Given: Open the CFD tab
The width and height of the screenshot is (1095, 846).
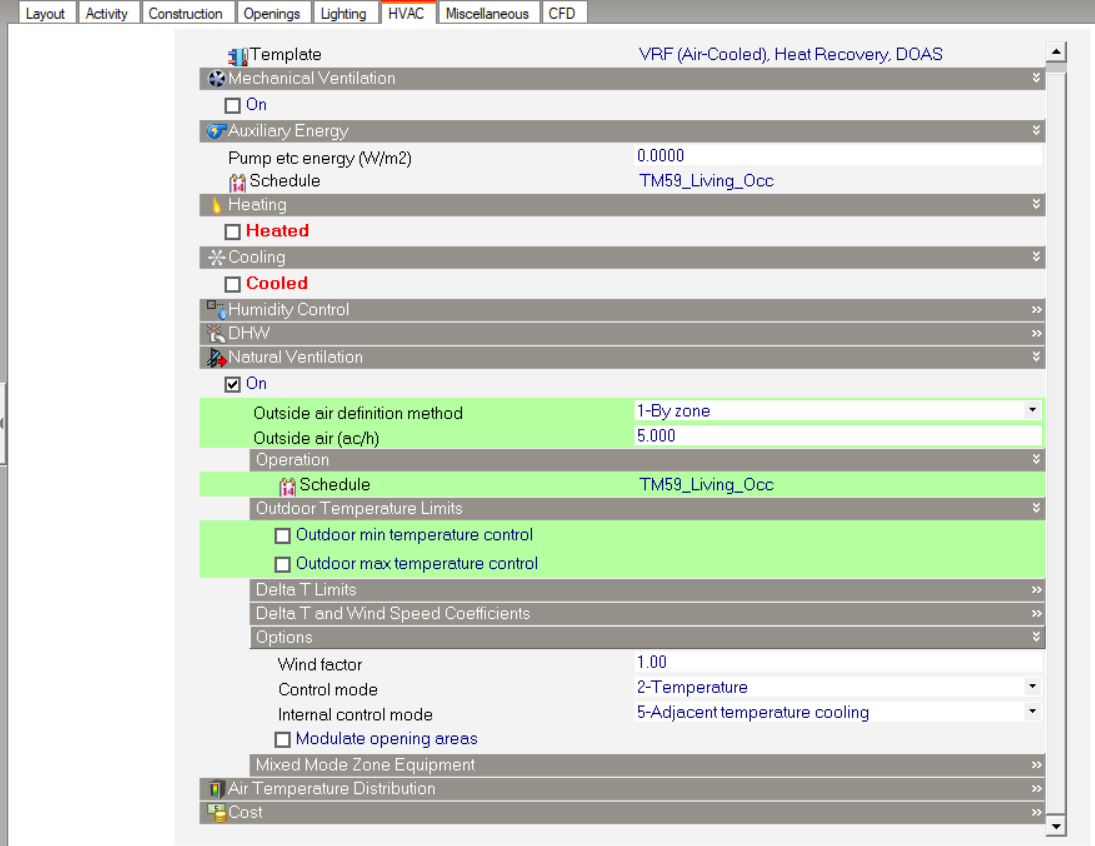Looking at the screenshot, I should point(562,13).
